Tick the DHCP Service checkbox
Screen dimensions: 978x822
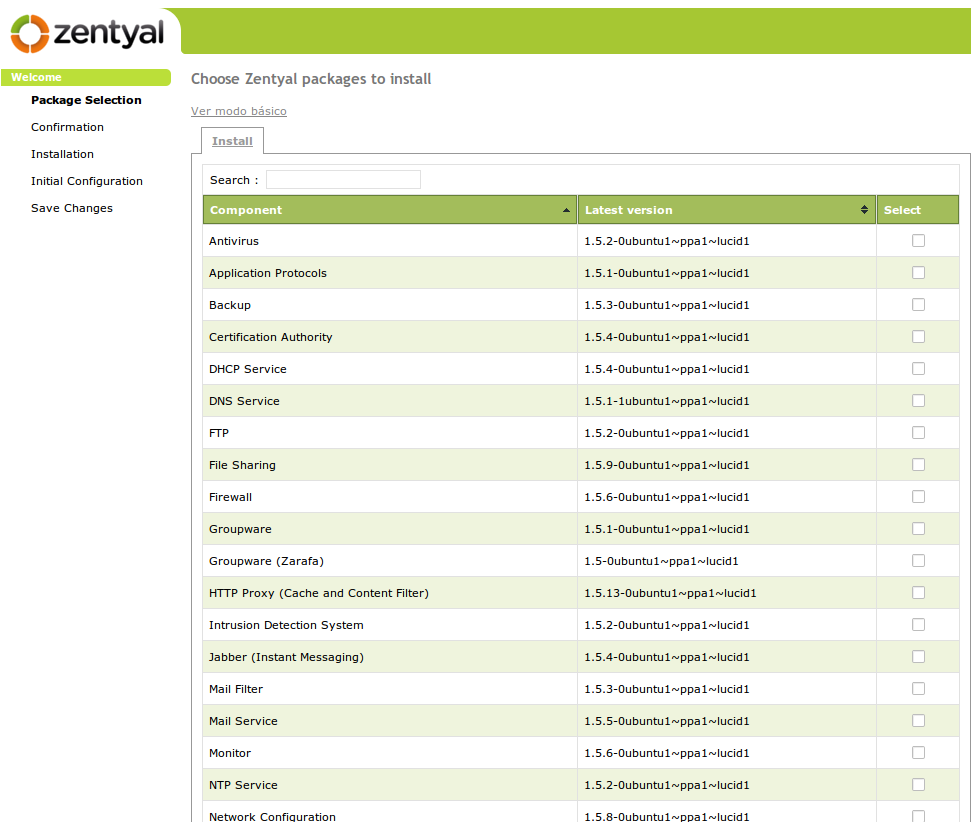coord(918,369)
